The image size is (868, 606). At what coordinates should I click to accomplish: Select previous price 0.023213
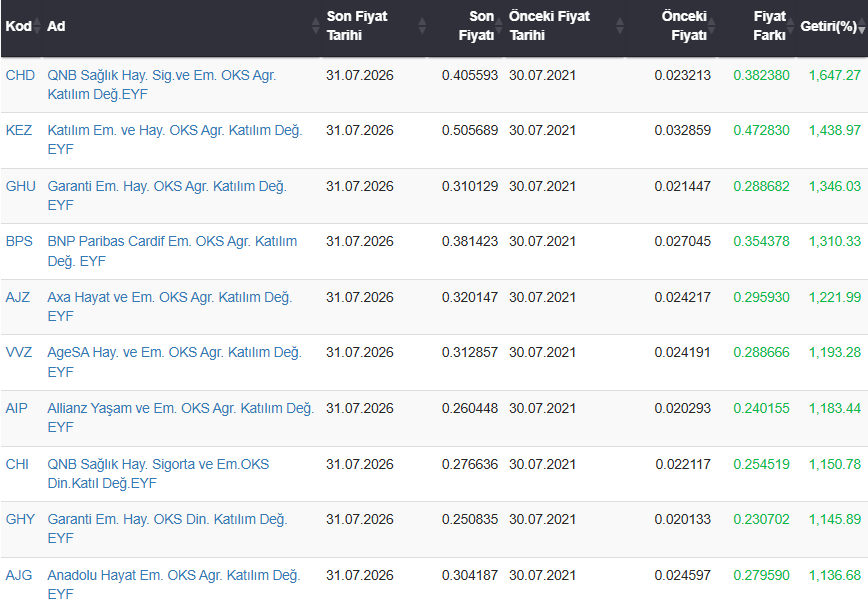point(683,75)
